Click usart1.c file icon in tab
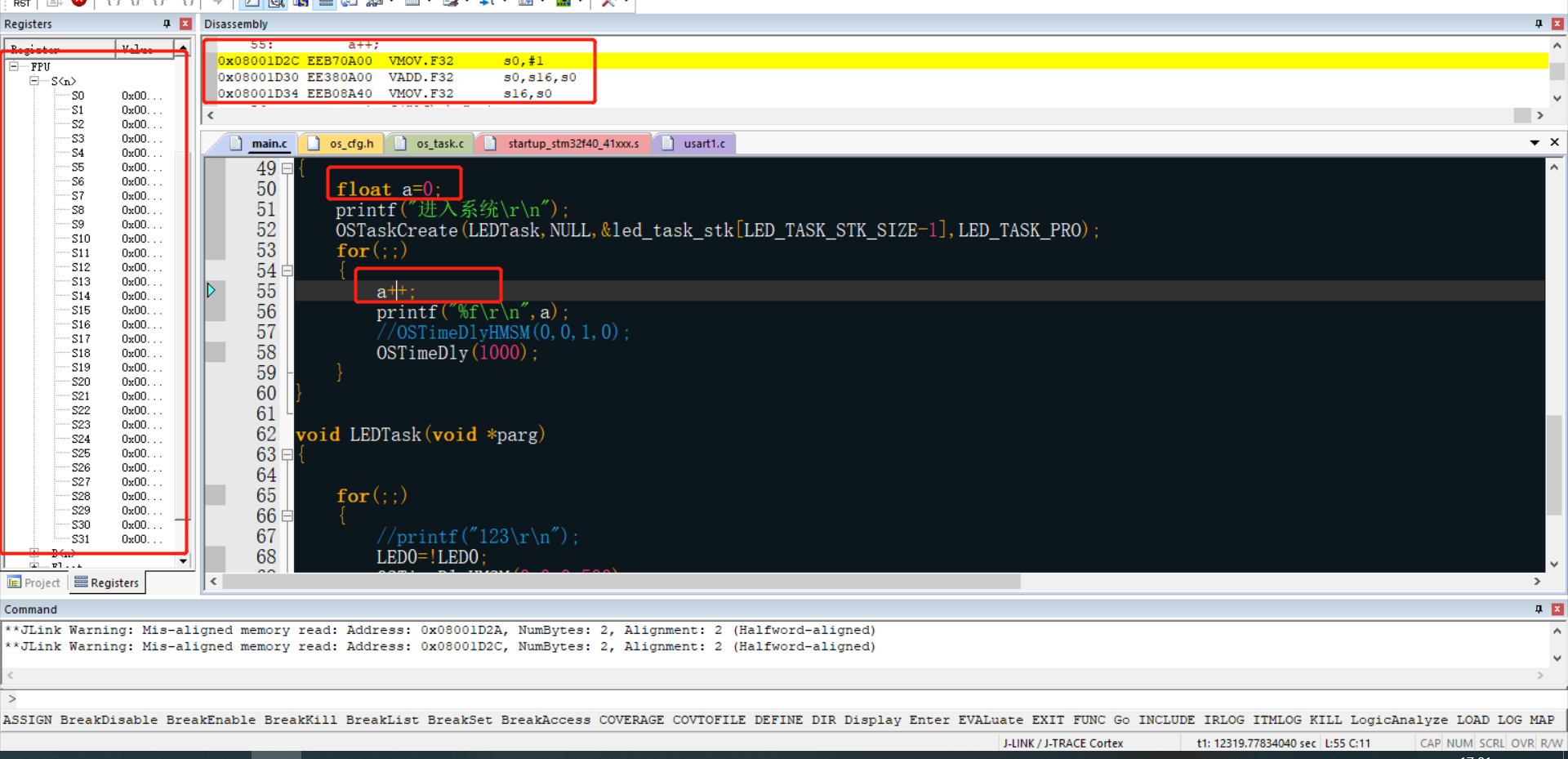Screen dimensions: 1568x759 click(667, 144)
